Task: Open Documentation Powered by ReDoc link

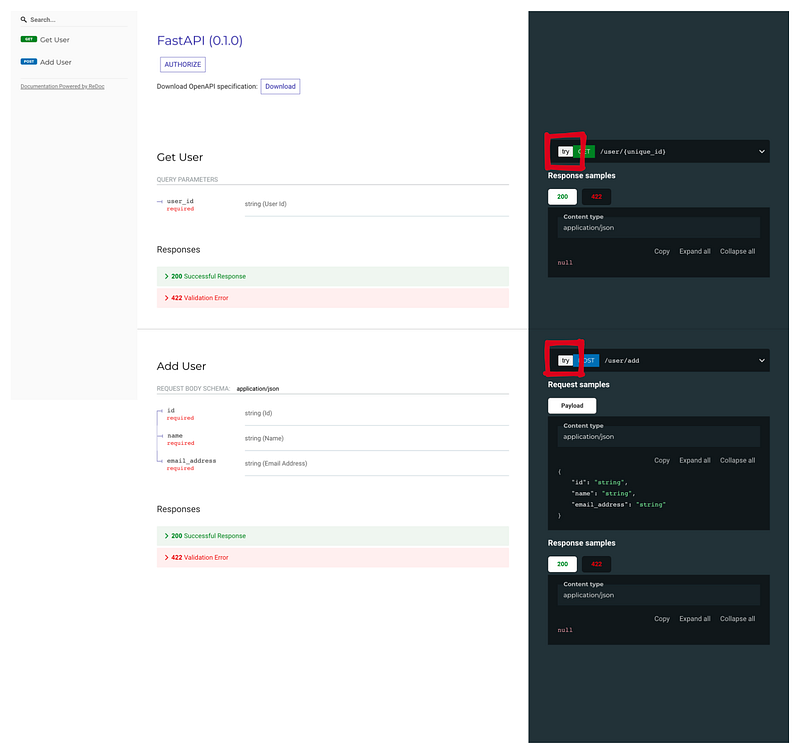Action: coord(62,87)
